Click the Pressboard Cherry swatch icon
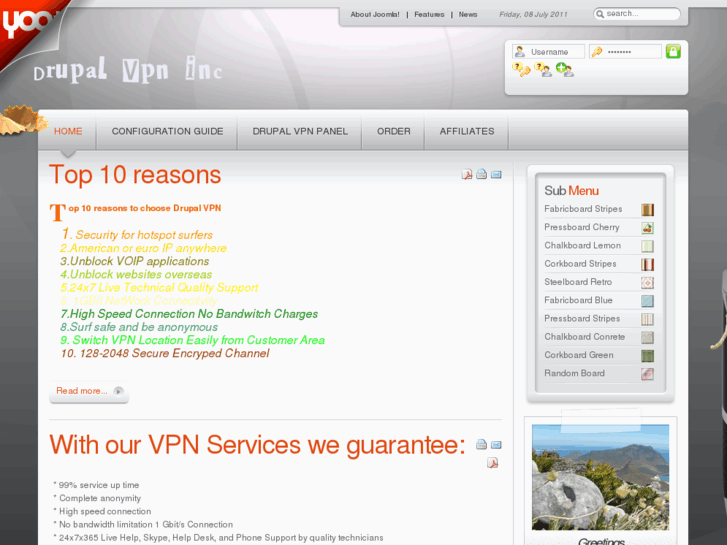Image resolution: width=727 pixels, height=545 pixels. coord(647,228)
